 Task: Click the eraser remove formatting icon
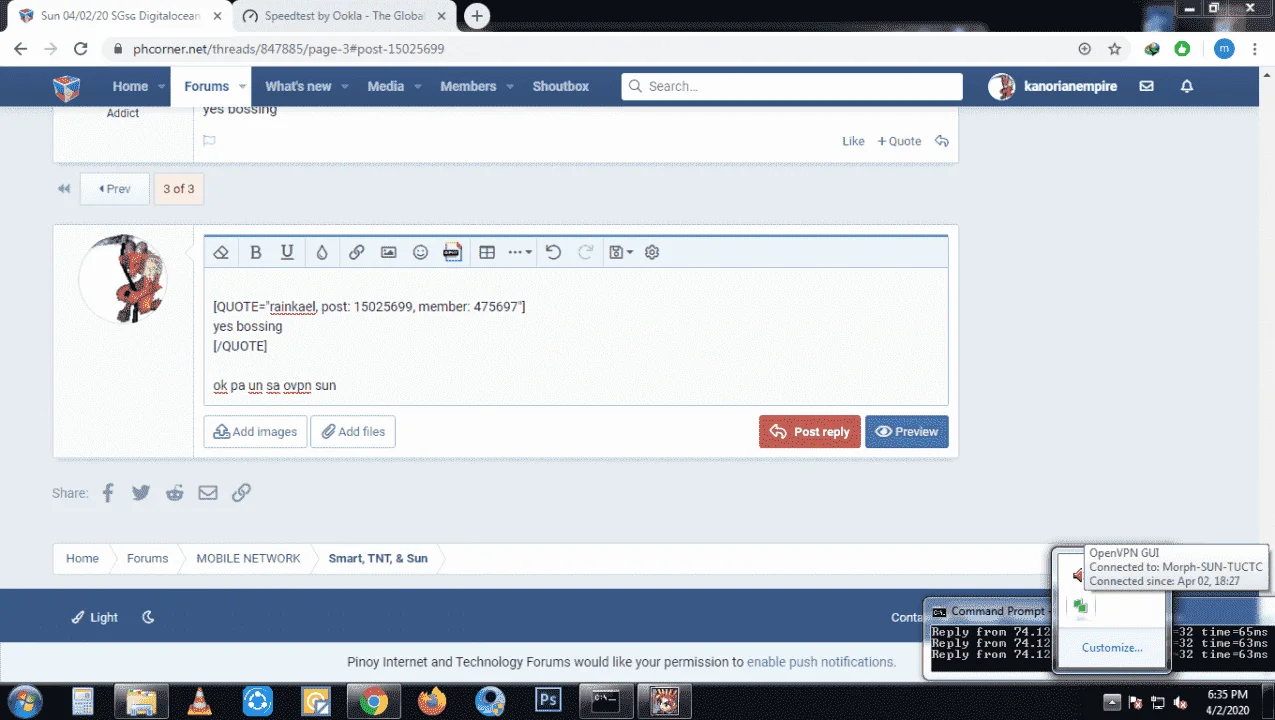point(222,252)
